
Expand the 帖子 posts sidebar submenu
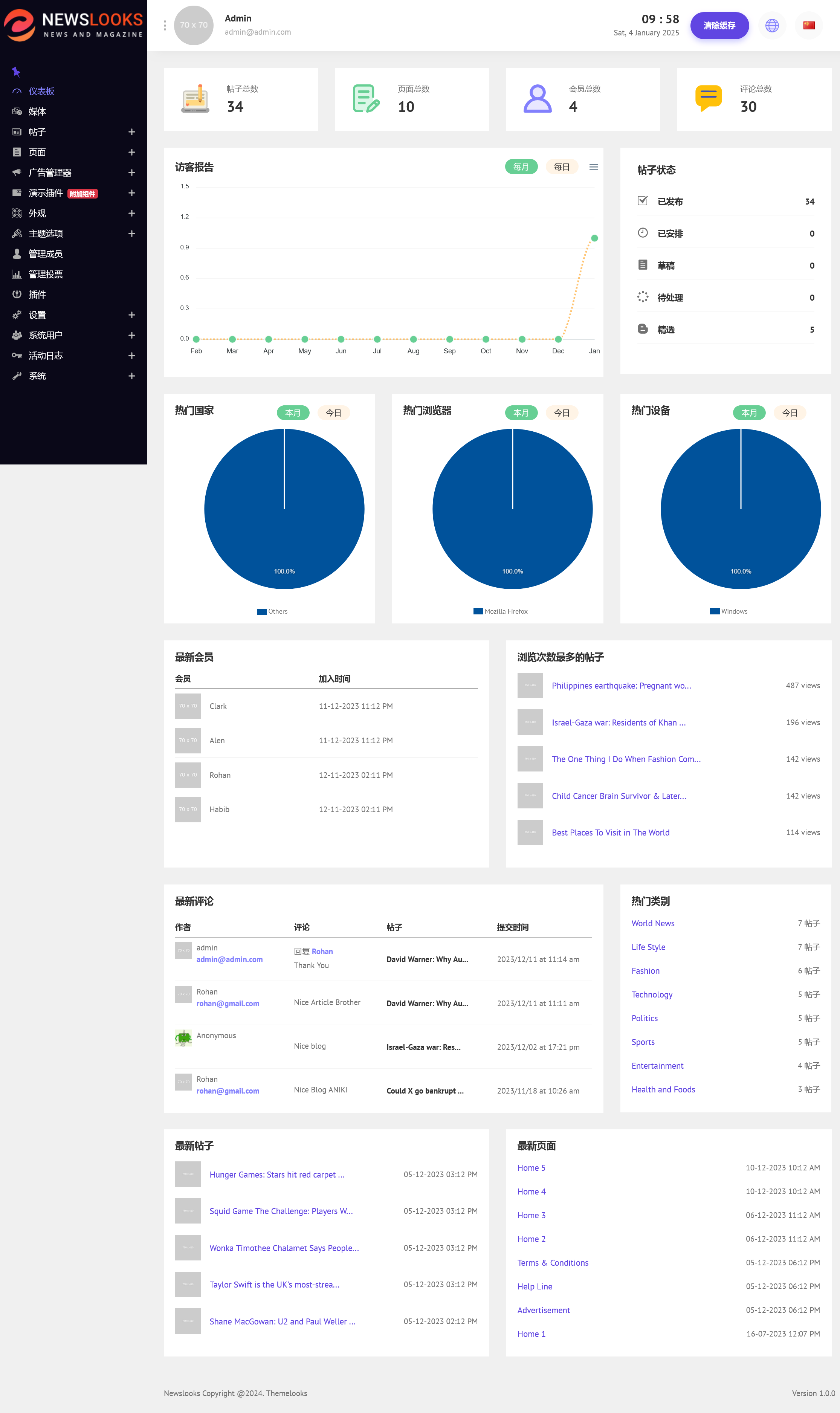131,132
